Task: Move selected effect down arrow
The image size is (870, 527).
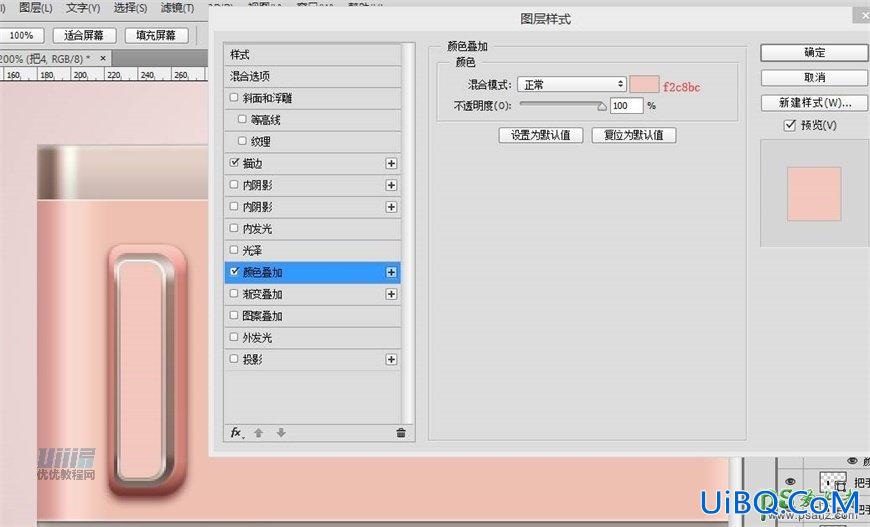Action: point(281,433)
